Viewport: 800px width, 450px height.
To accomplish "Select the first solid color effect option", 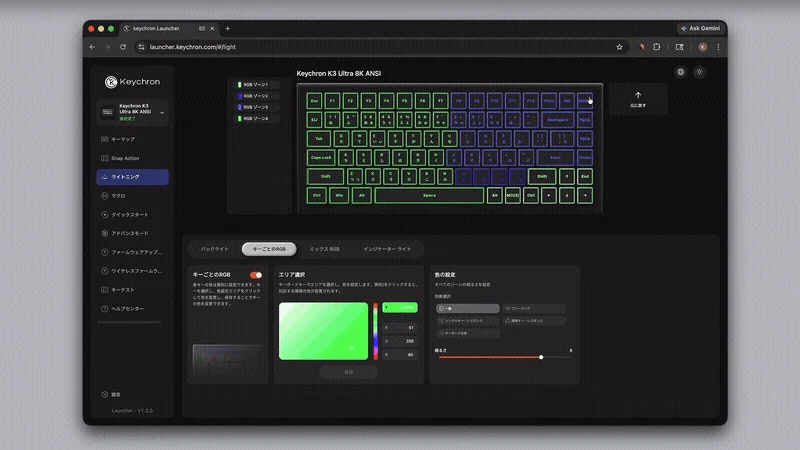I will (467, 308).
